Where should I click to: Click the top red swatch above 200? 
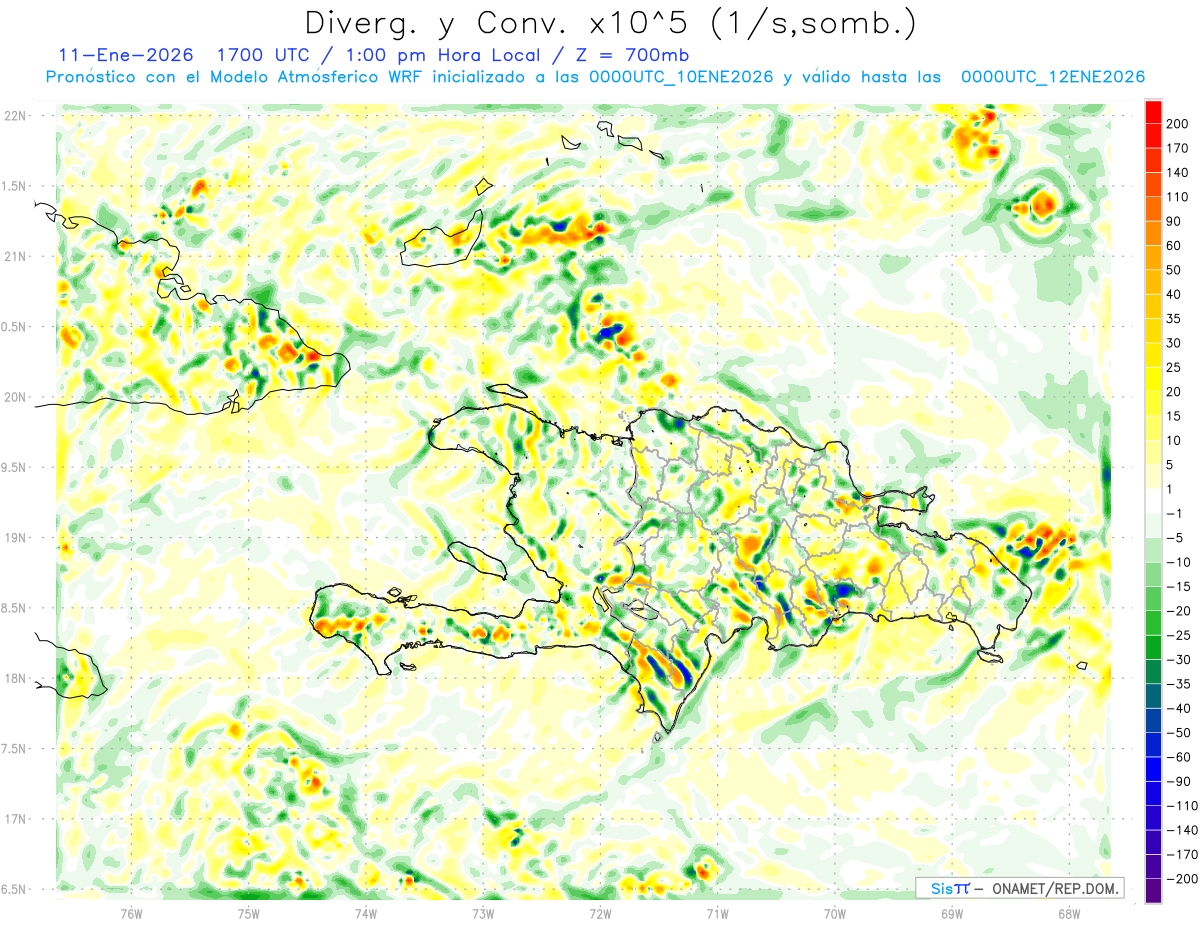coord(1153,112)
